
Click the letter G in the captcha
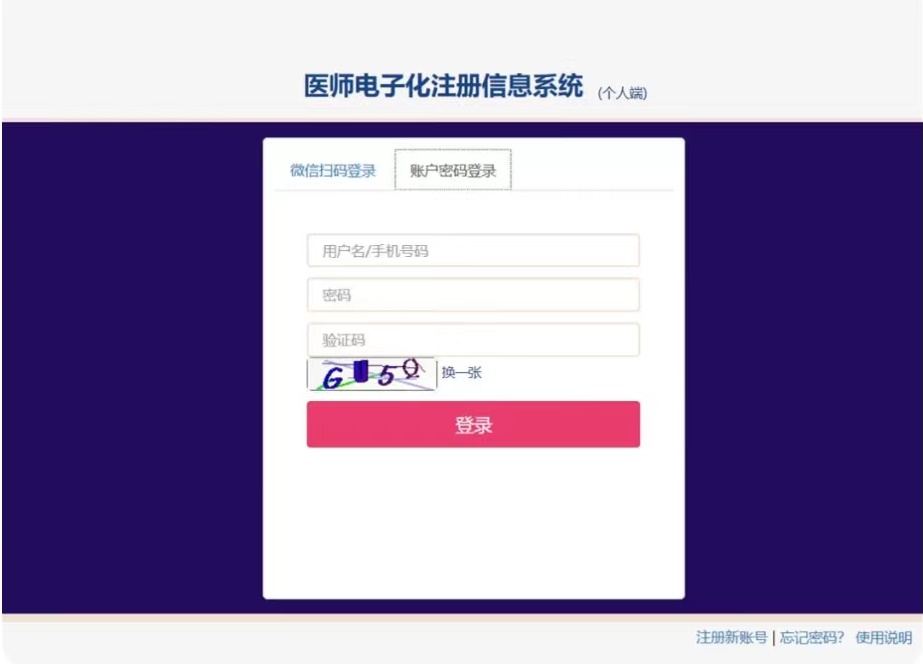pos(333,378)
